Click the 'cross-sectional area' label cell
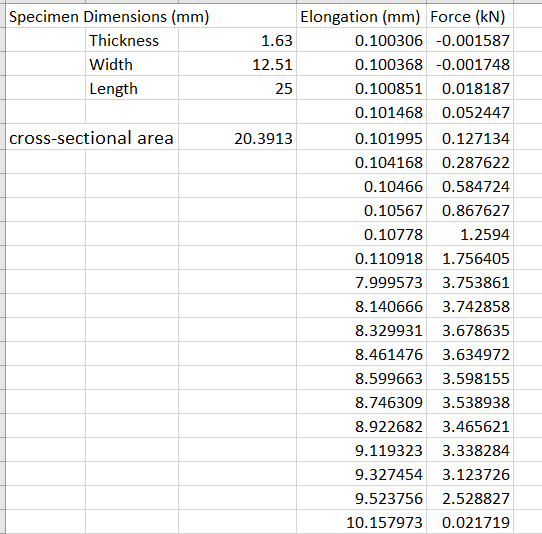 pos(92,137)
